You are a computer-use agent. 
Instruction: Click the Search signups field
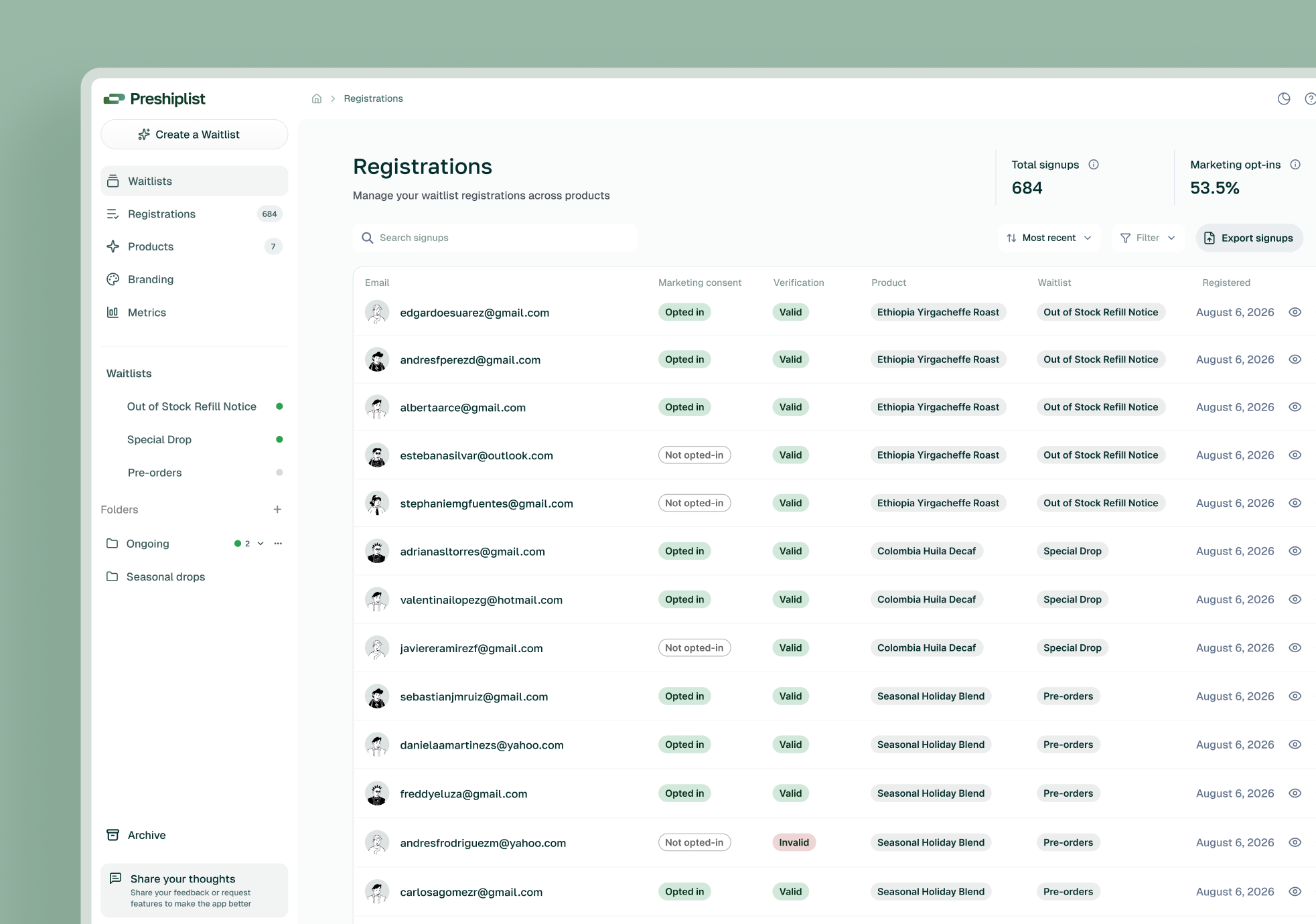[495, 238]
